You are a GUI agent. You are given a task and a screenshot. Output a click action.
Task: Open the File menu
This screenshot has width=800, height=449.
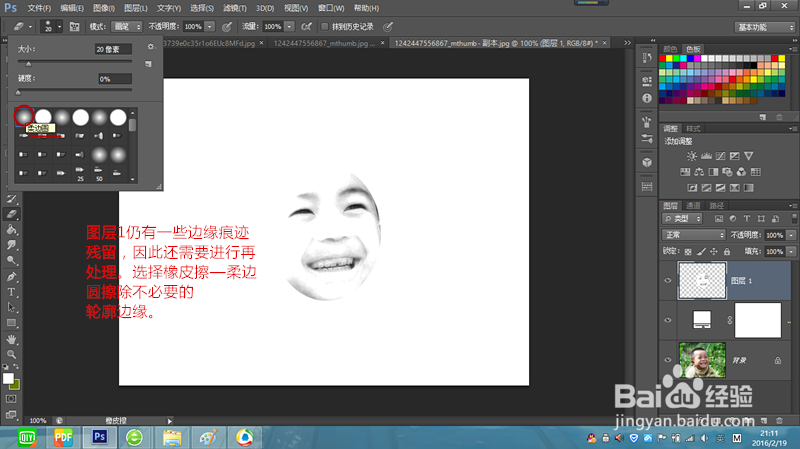pyautogui.click(x=39, y=8)
